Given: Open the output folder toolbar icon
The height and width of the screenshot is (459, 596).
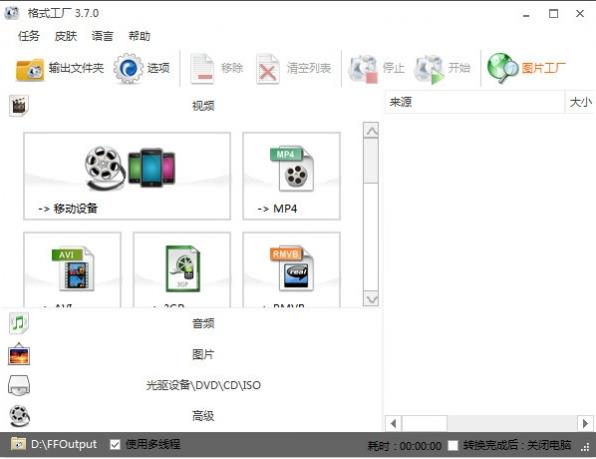Looking at the screenshot, I should [x=30, y=70].
